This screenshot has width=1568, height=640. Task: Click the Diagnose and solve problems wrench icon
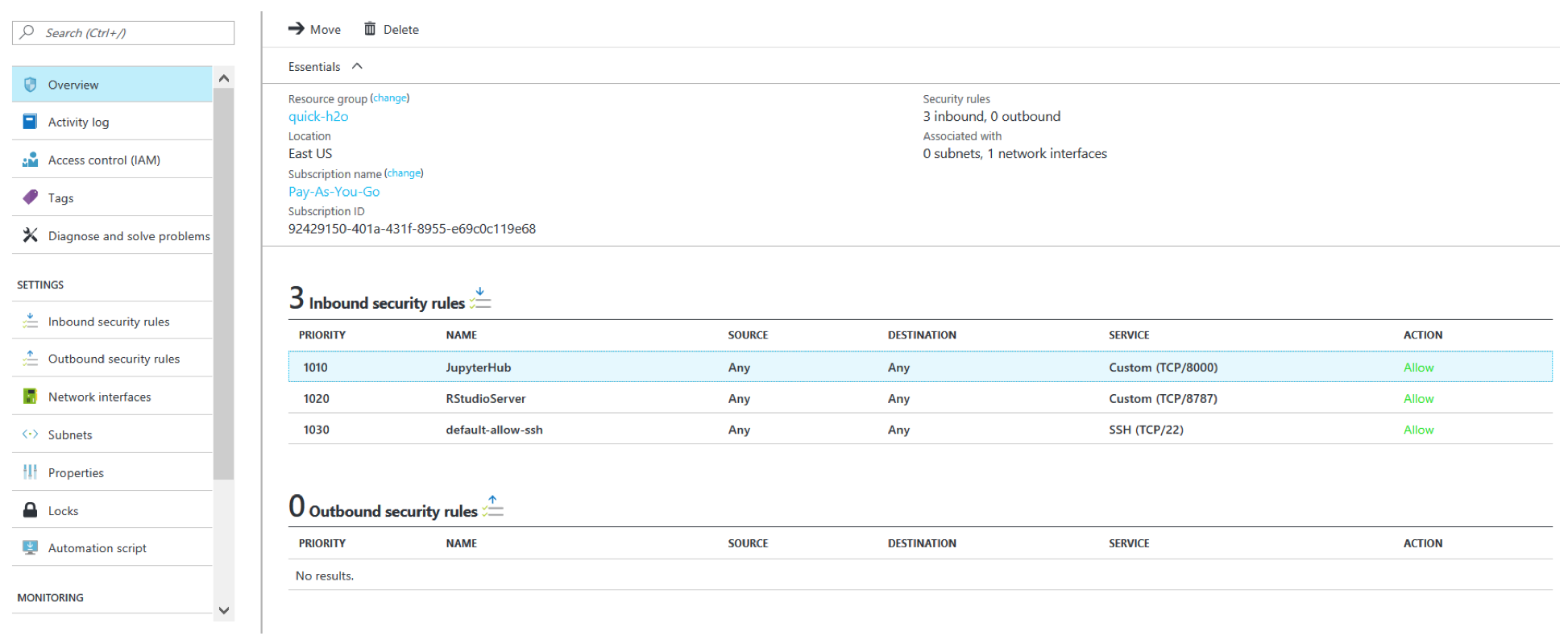[30, 235]
